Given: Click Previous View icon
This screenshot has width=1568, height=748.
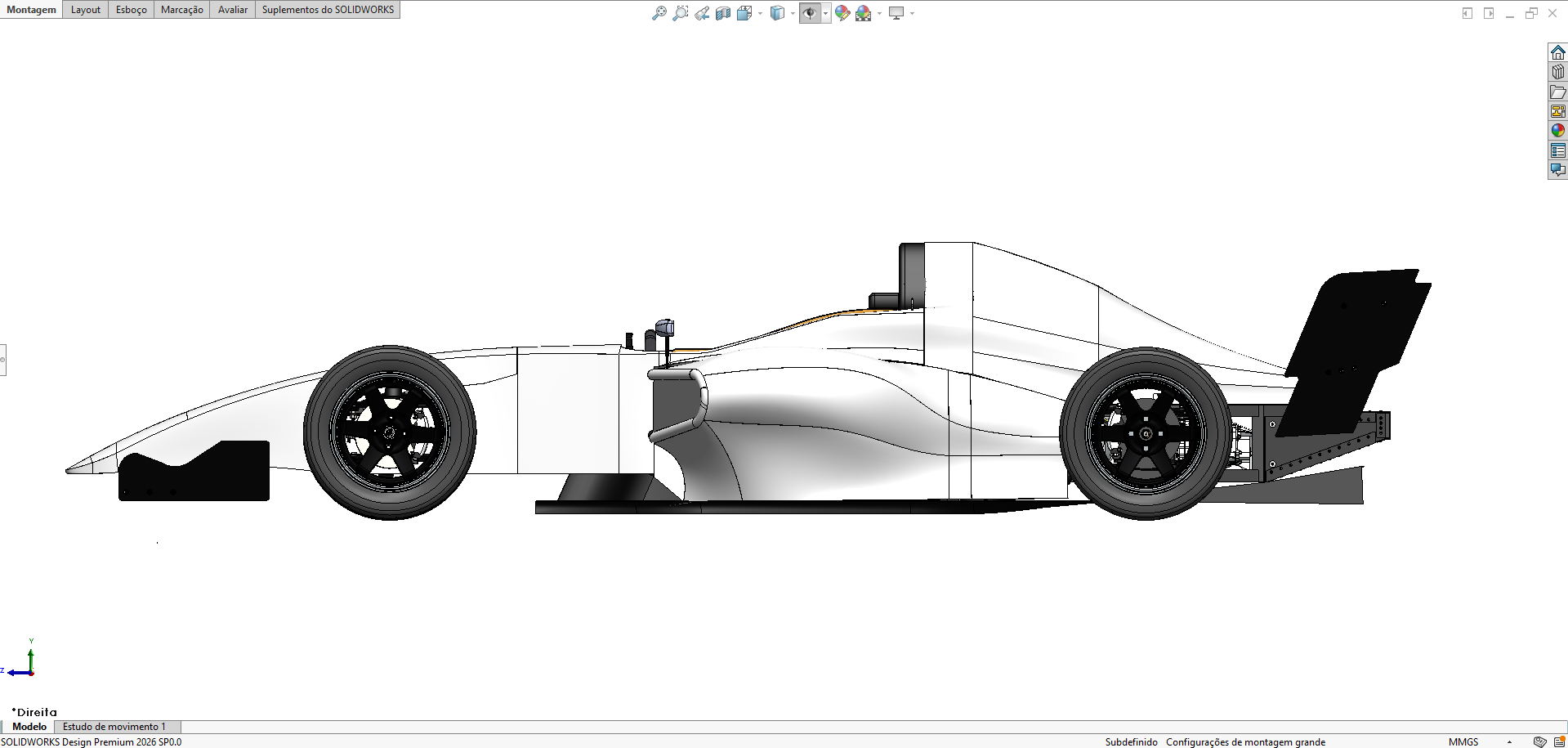Looking at the screenshot, I should click(702, 13).
